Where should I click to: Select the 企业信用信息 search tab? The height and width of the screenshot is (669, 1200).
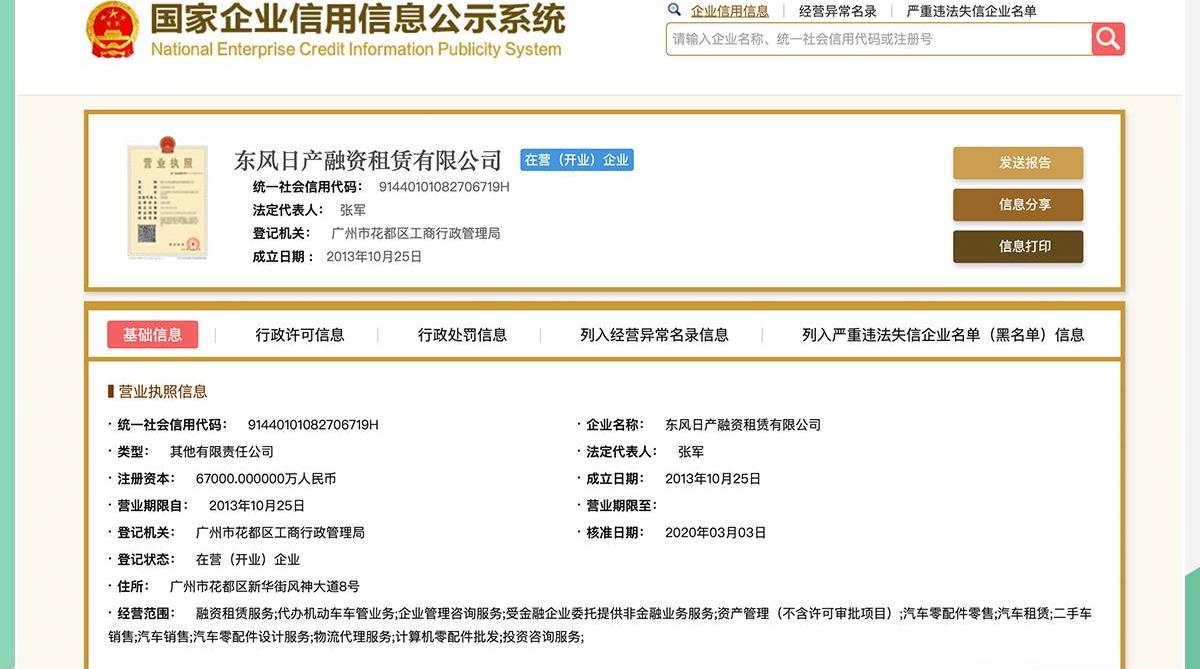(x=730, y=11)
